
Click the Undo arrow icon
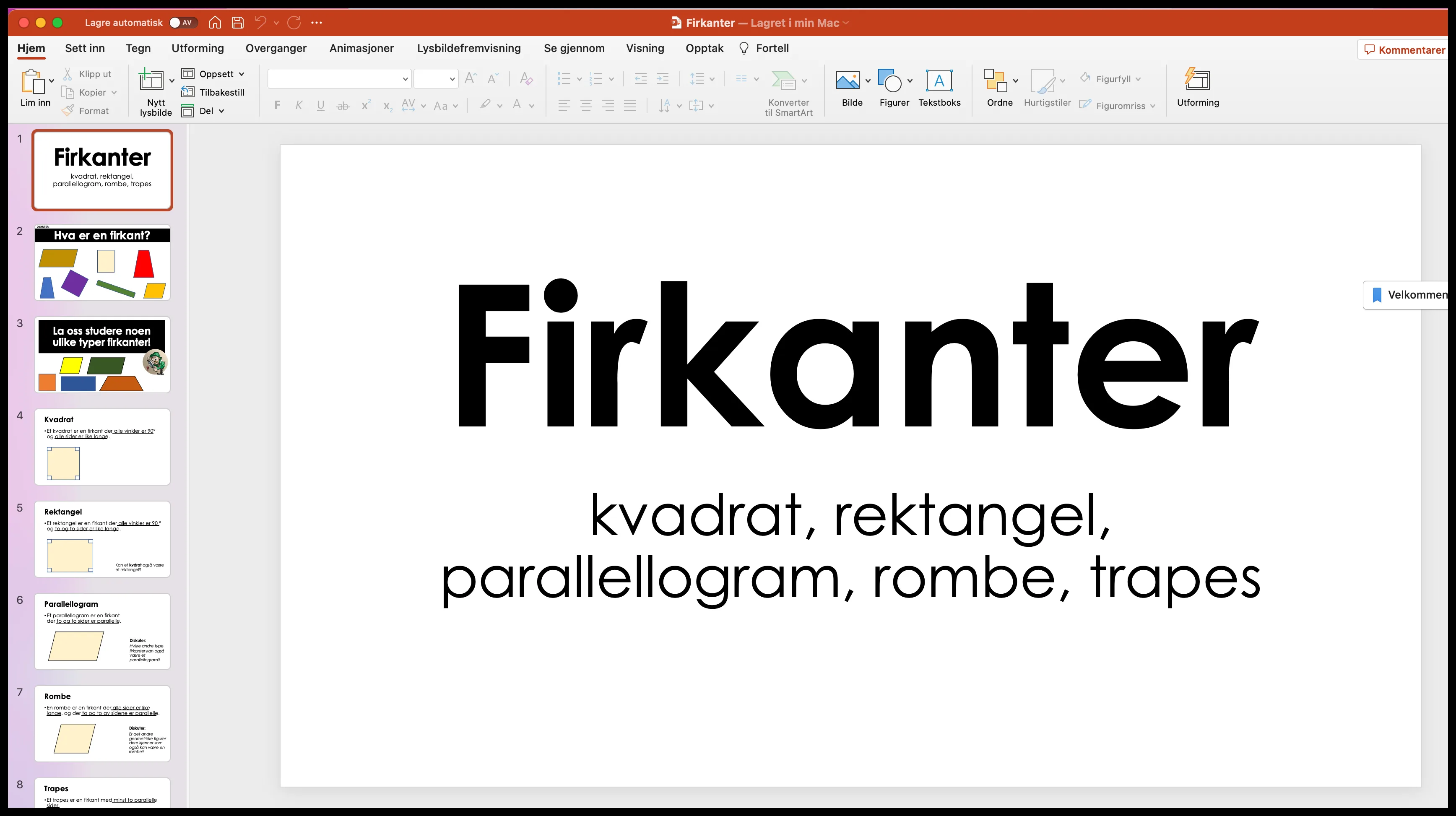click(260, 23)
